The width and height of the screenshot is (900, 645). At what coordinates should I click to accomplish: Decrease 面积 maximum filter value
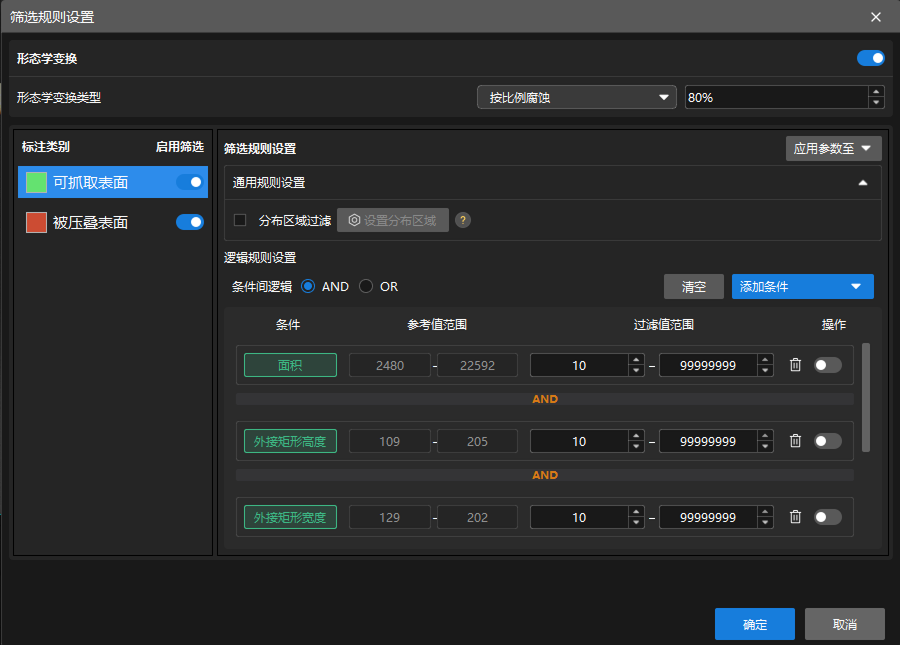point(765,371)
